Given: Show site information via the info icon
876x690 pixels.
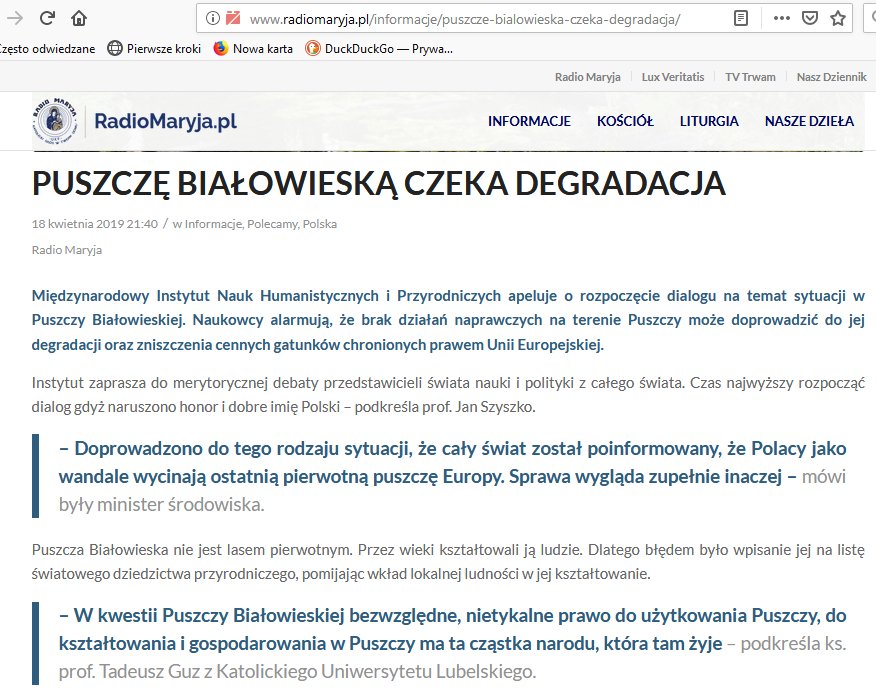Looking at the screenshot, I should pos(212,18).
